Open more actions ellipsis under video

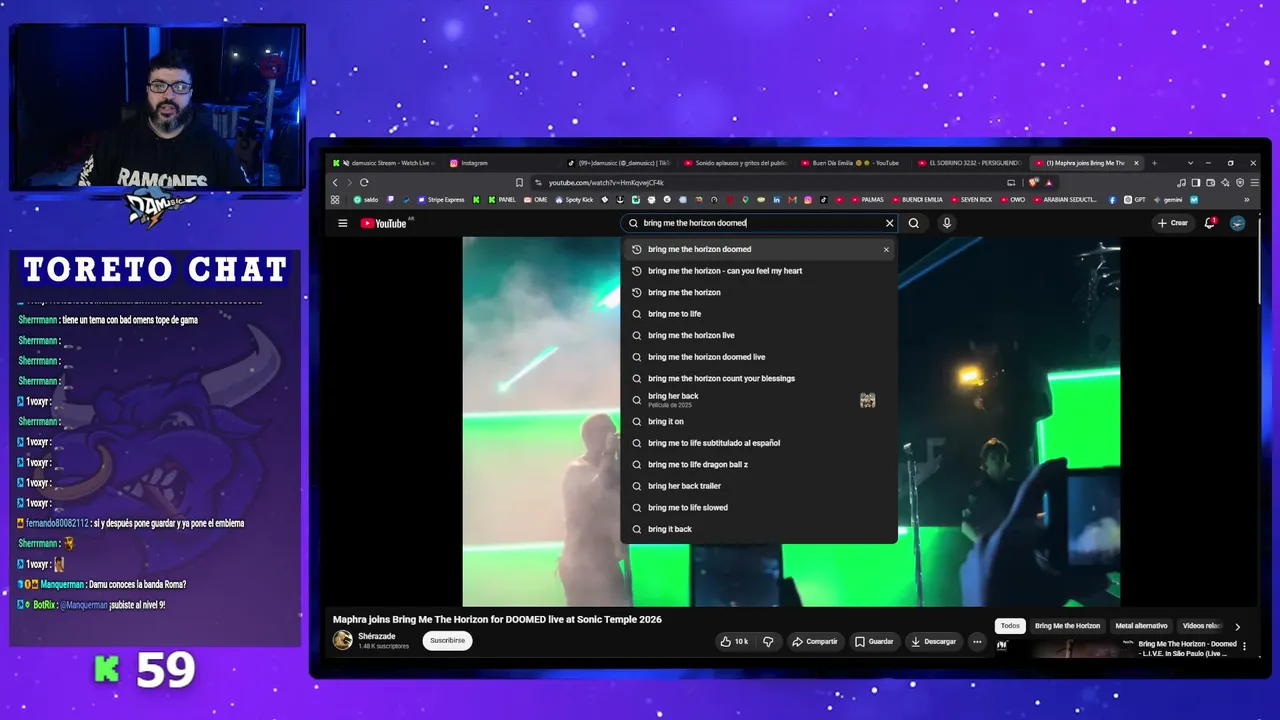[x=977, y=641]
